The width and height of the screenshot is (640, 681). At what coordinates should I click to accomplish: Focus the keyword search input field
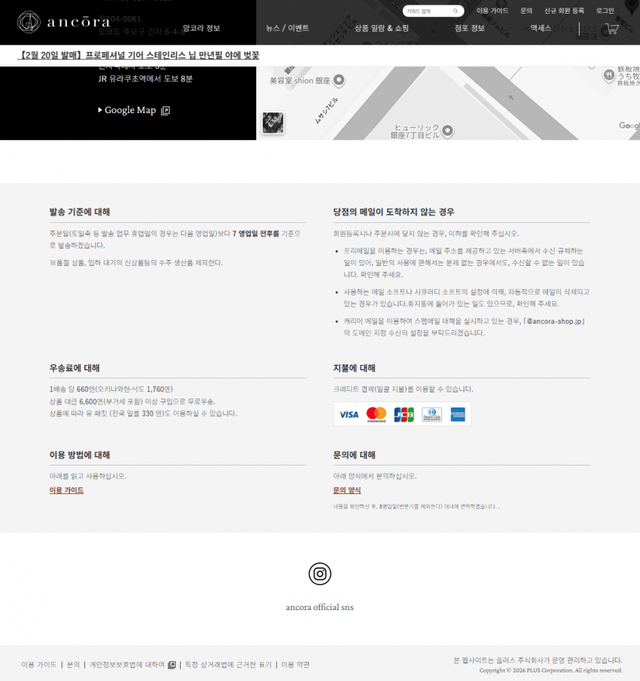[x=425, y=11]
